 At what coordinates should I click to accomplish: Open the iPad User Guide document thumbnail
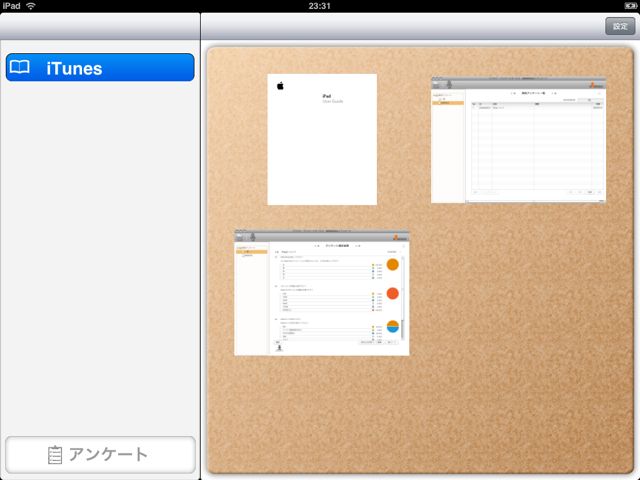(322, 139)
